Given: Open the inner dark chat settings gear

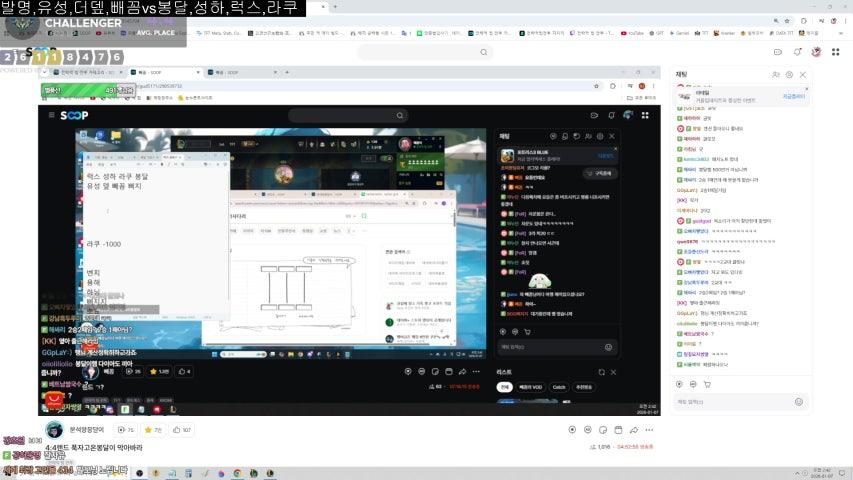Looking at the screenshot, I should click(600, 136).
